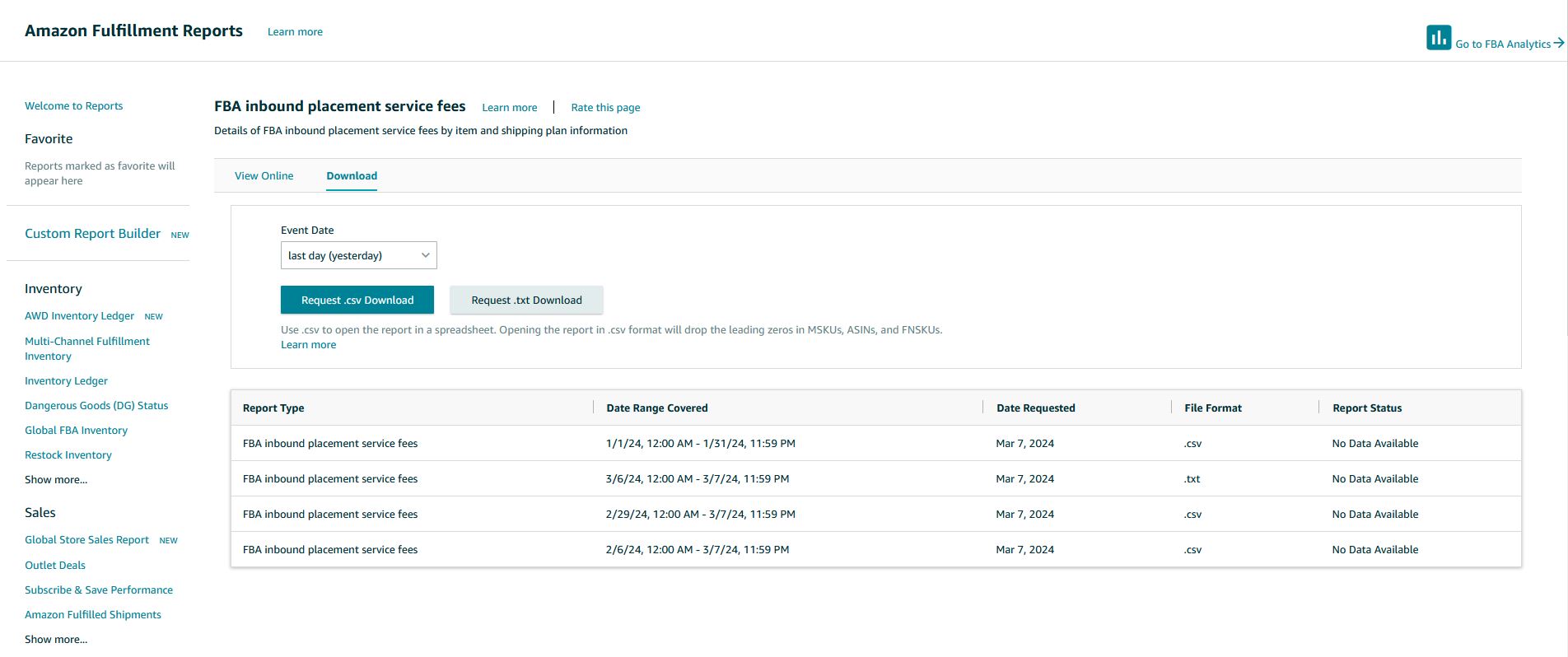Select the 1/1/24 - 1/31/24 date range cell

coord(701,444)
